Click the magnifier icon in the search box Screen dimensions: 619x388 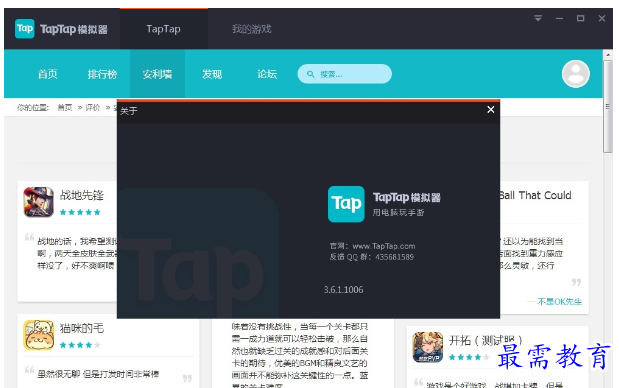click(311, 74)
